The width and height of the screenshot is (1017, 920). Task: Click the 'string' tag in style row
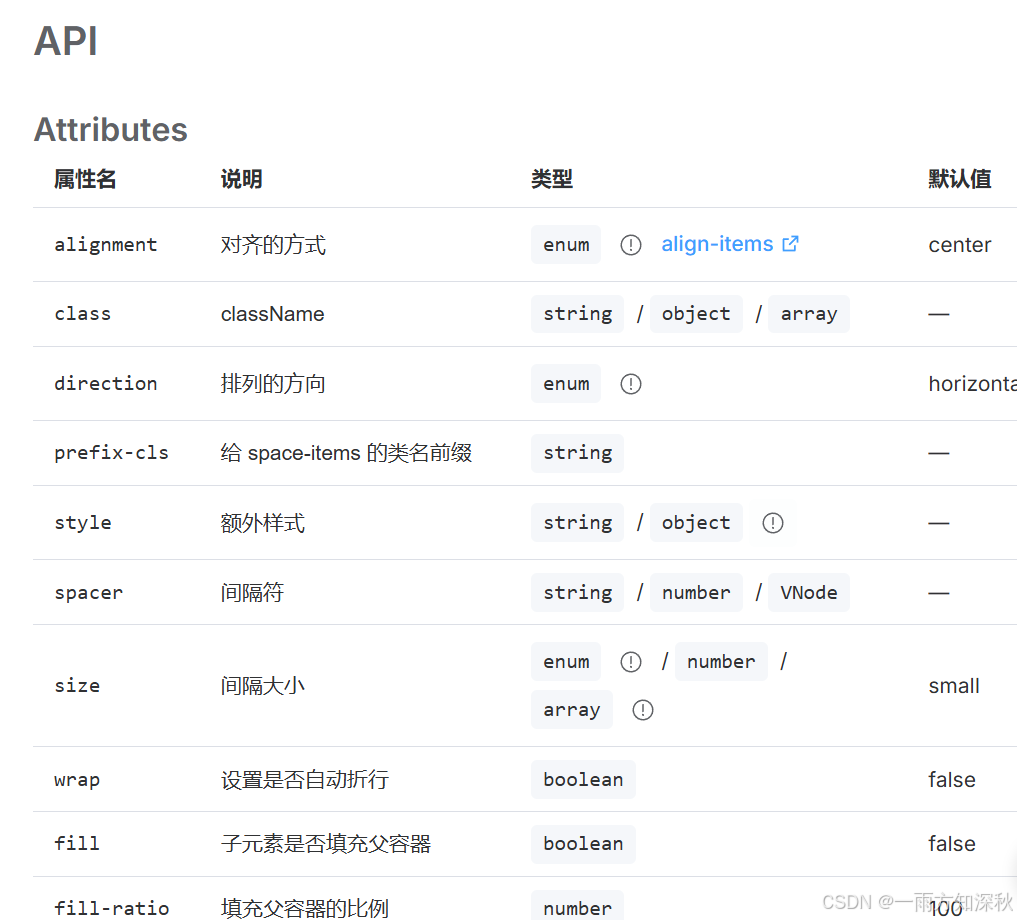[577, 522]
